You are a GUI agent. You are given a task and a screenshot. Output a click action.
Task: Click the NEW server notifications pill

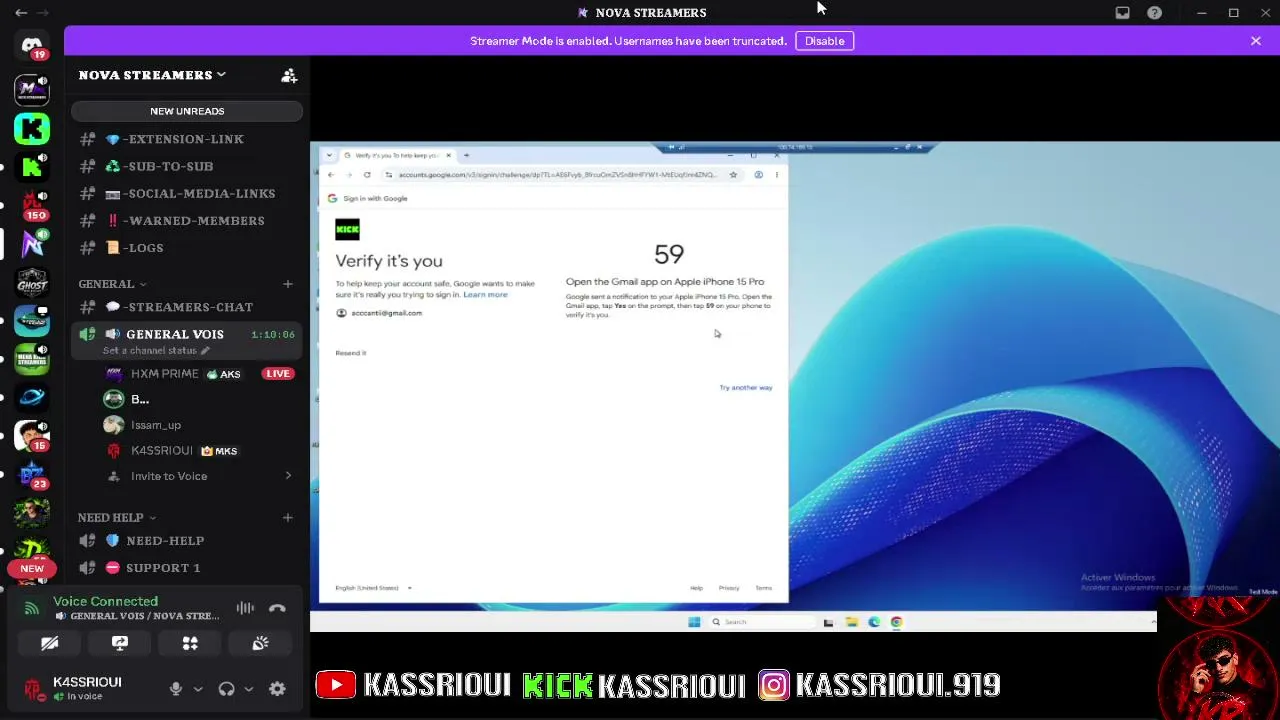coord(32,568)
